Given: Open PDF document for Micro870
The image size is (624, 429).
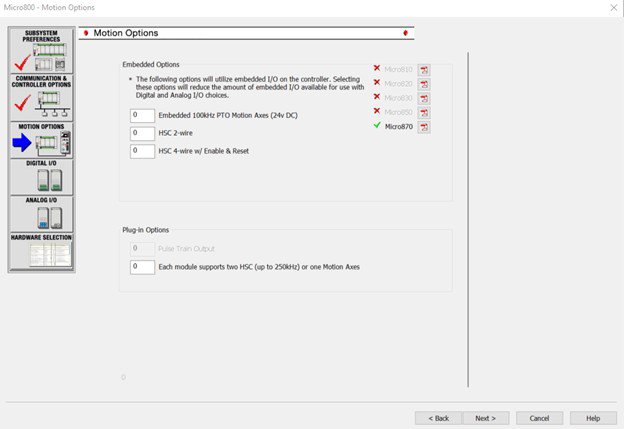Looking at the screenshot, I should pos(424,127).
